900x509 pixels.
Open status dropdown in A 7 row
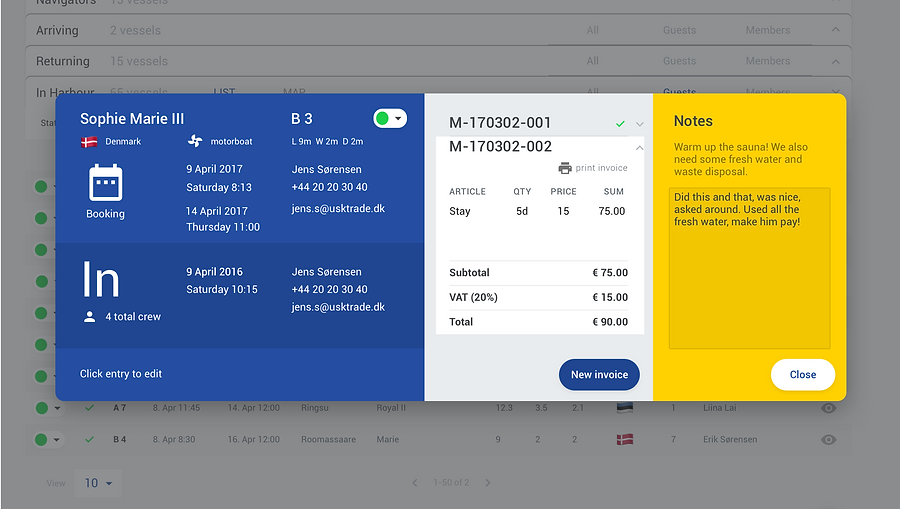click(x=57, y=408)
